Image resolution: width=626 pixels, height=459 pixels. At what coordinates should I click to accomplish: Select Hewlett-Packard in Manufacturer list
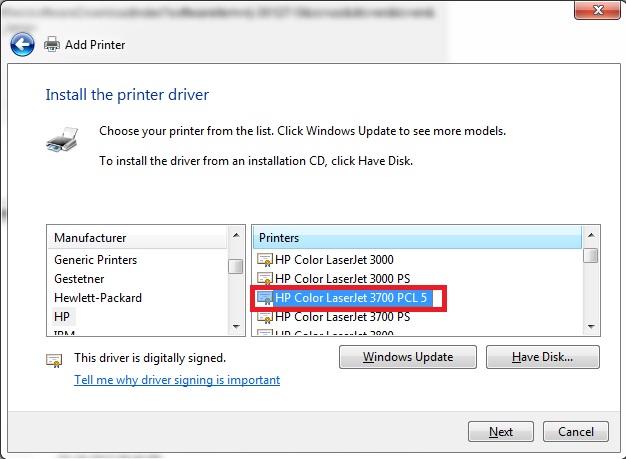(98, 298)
